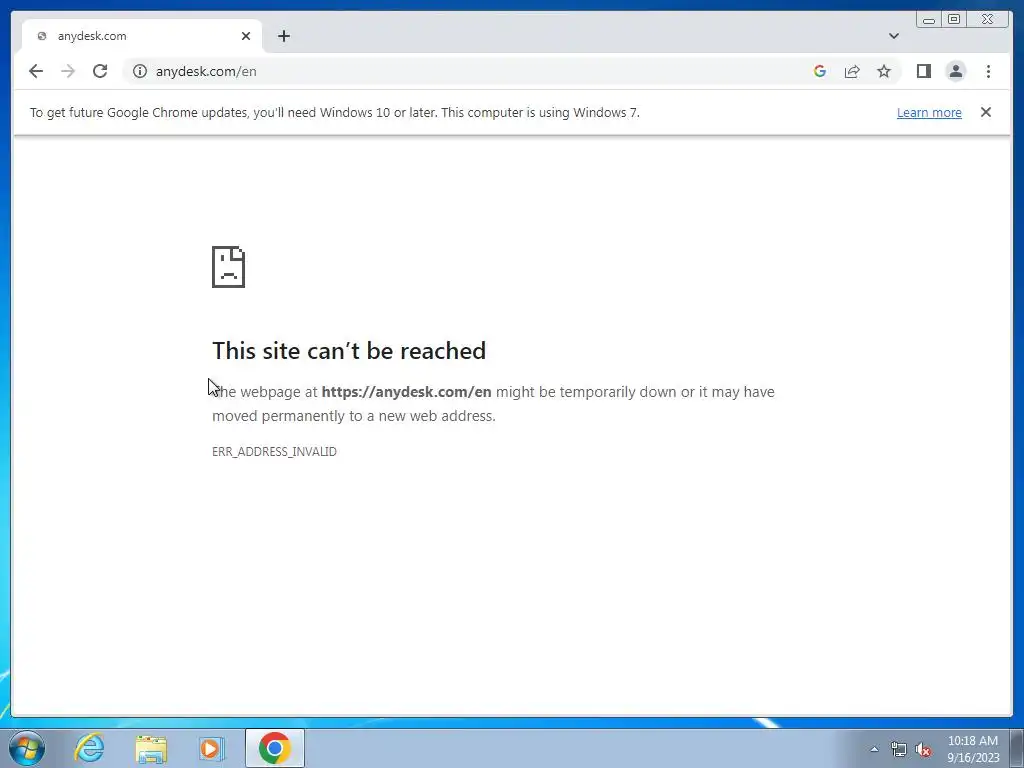Follow the Learn more link
This screenshot has width=1024, height=768.
[x=929, y=112]
